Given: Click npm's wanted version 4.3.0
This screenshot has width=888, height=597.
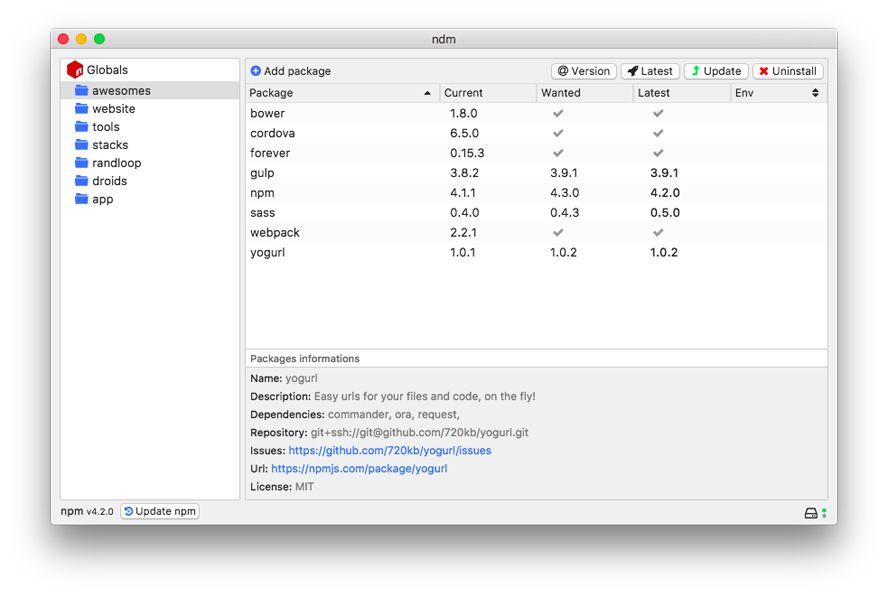Looking at the screenshot, I should coord(564,193).
